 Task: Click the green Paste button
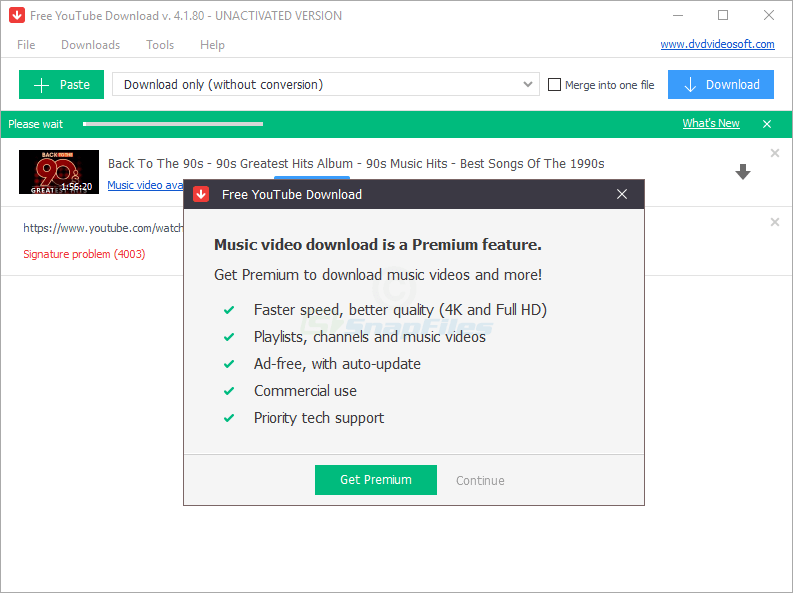61,84
